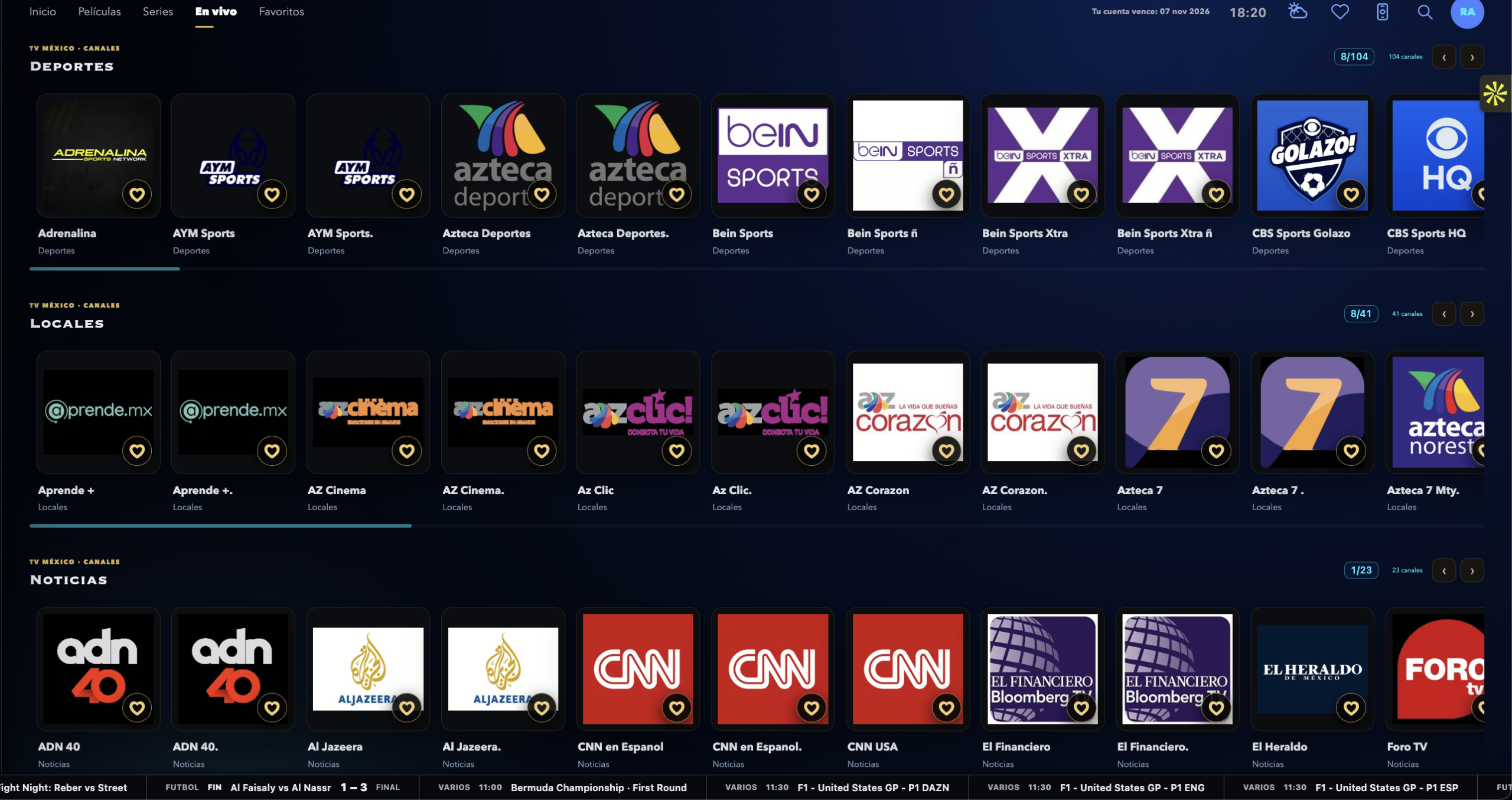1512x800 pixels.
Task: Toggle favorite heart on Aprende +
Action: pyautogui.click(x=137, y=451)
